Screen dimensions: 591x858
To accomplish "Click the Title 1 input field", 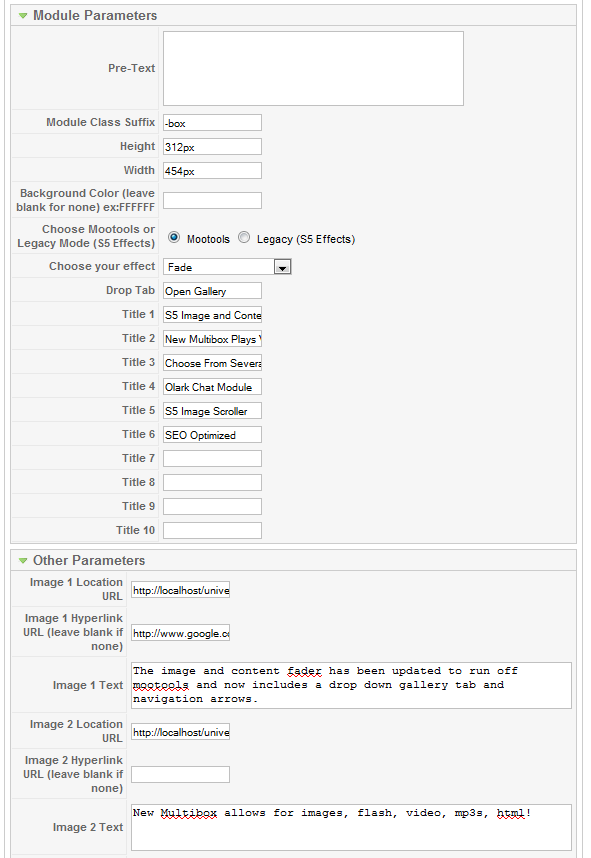I will 212,315.
